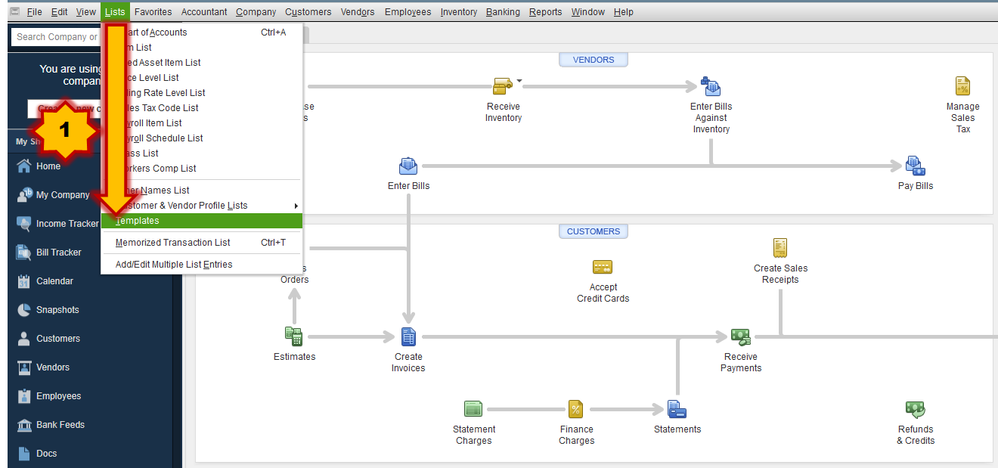Choose Add/Edit Multiple List Entries

(x=202, y=264)
